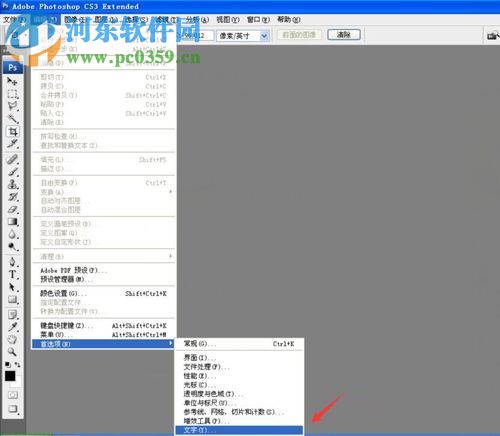Select the Move tool
500x436 pixels.
[12, 81]
